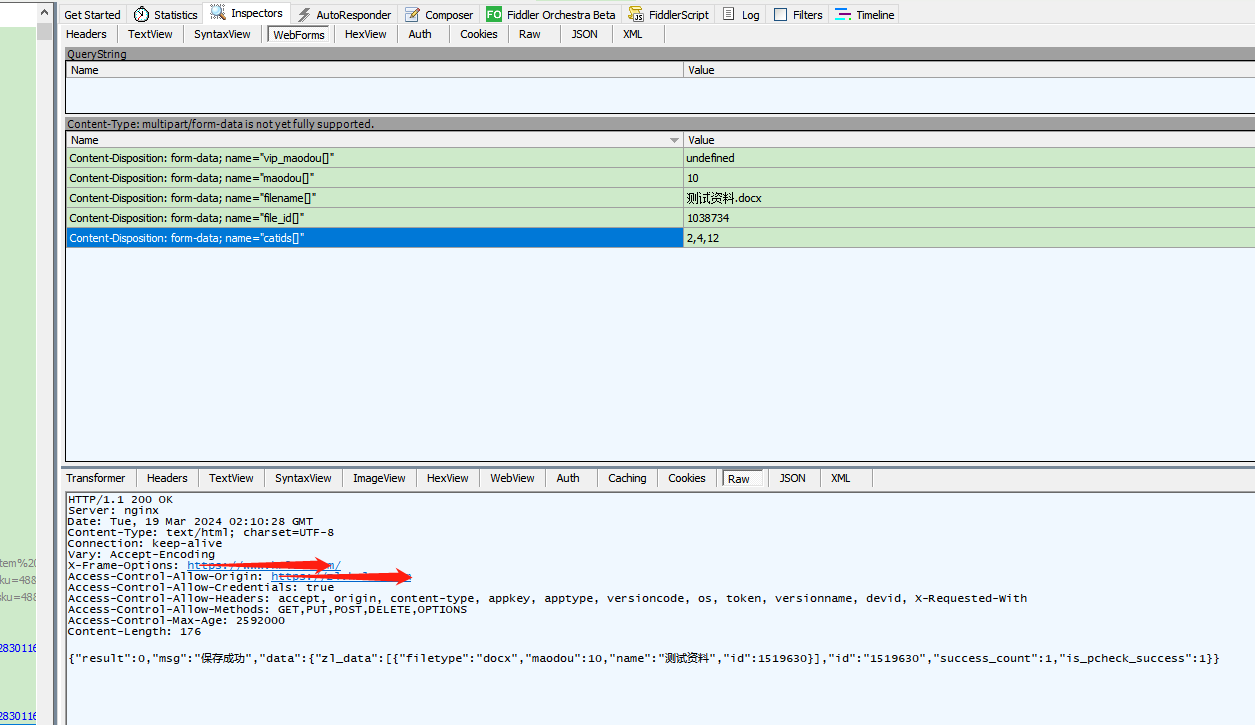Click the "Vary: Accept-Encoding" line

(x=141, y=554)
